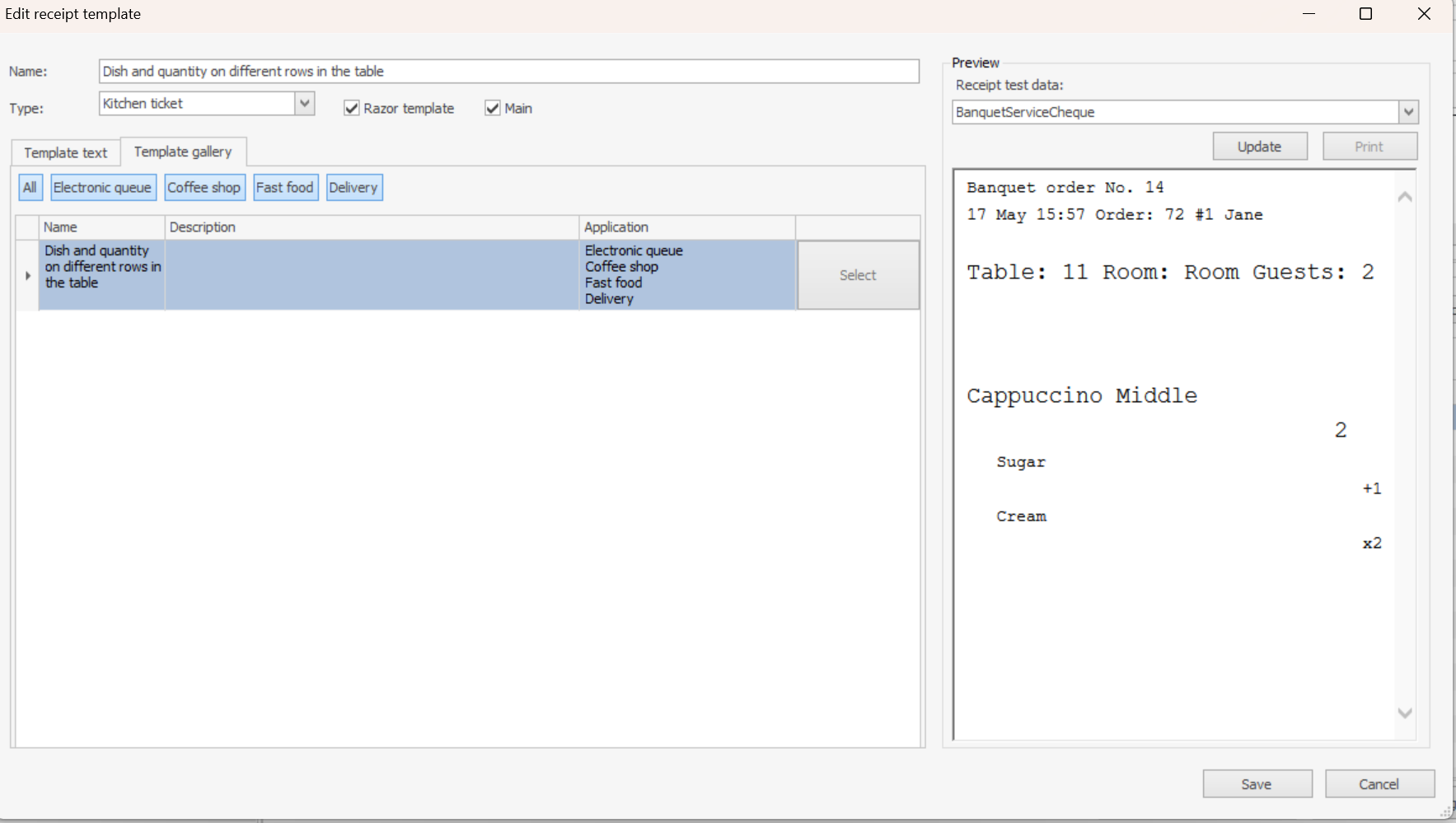Viewport: 1456px width, 823px height.
Task: Toggle the Razor template checkbox
Action: pos(352,108)
